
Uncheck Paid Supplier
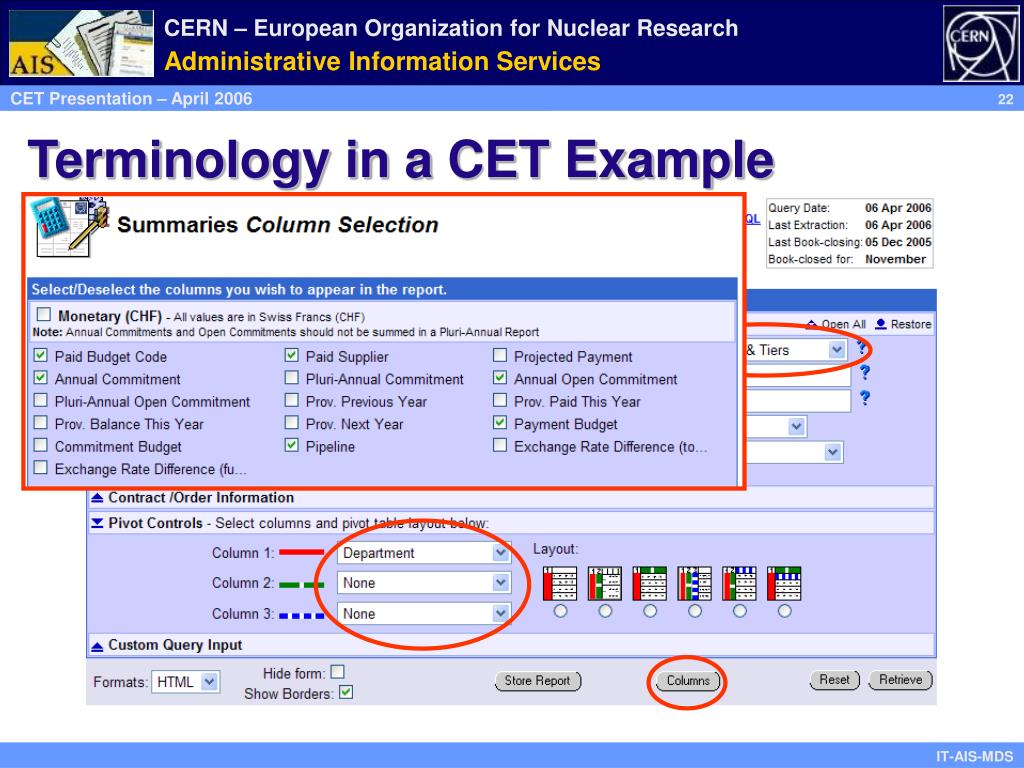(291, 355)
